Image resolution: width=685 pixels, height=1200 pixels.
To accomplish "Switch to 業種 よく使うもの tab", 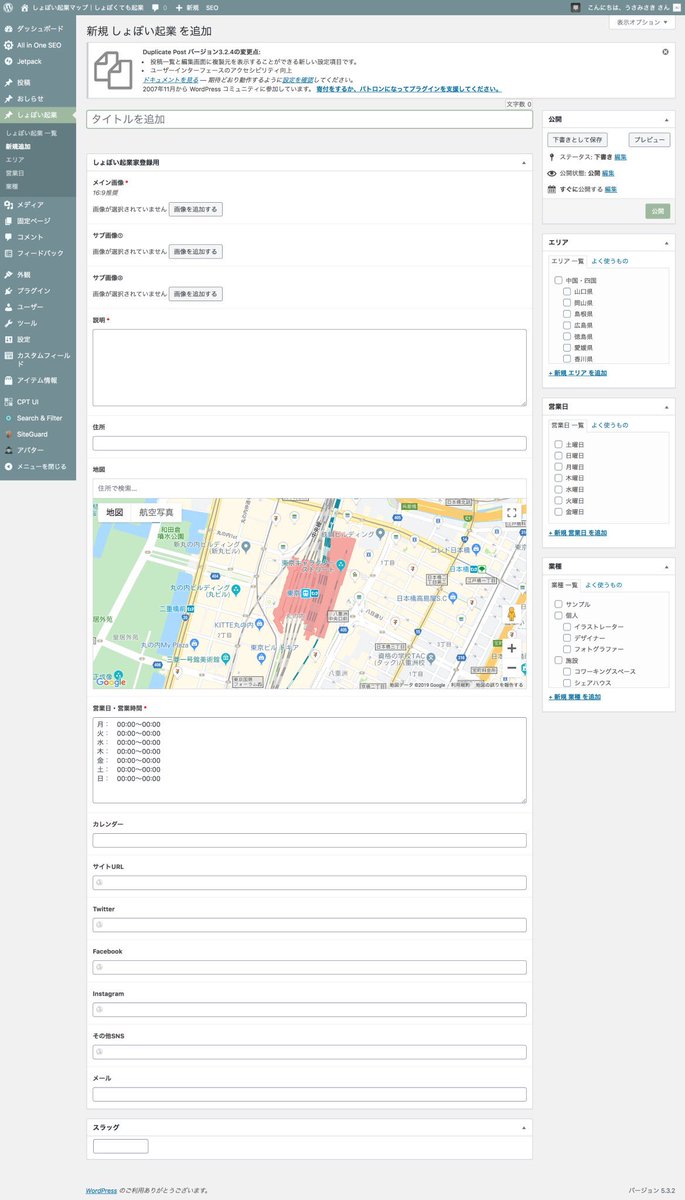I will [604, 585].
